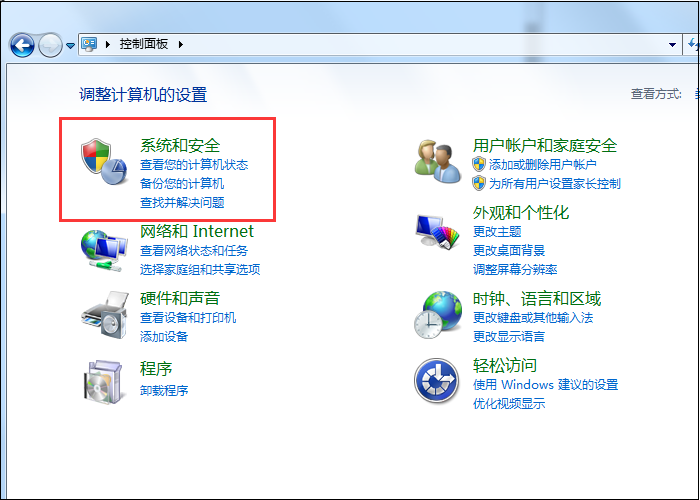Click the 查看方式 label
Viewport: 700px width, 500px height.
click(x=656, y=94)
